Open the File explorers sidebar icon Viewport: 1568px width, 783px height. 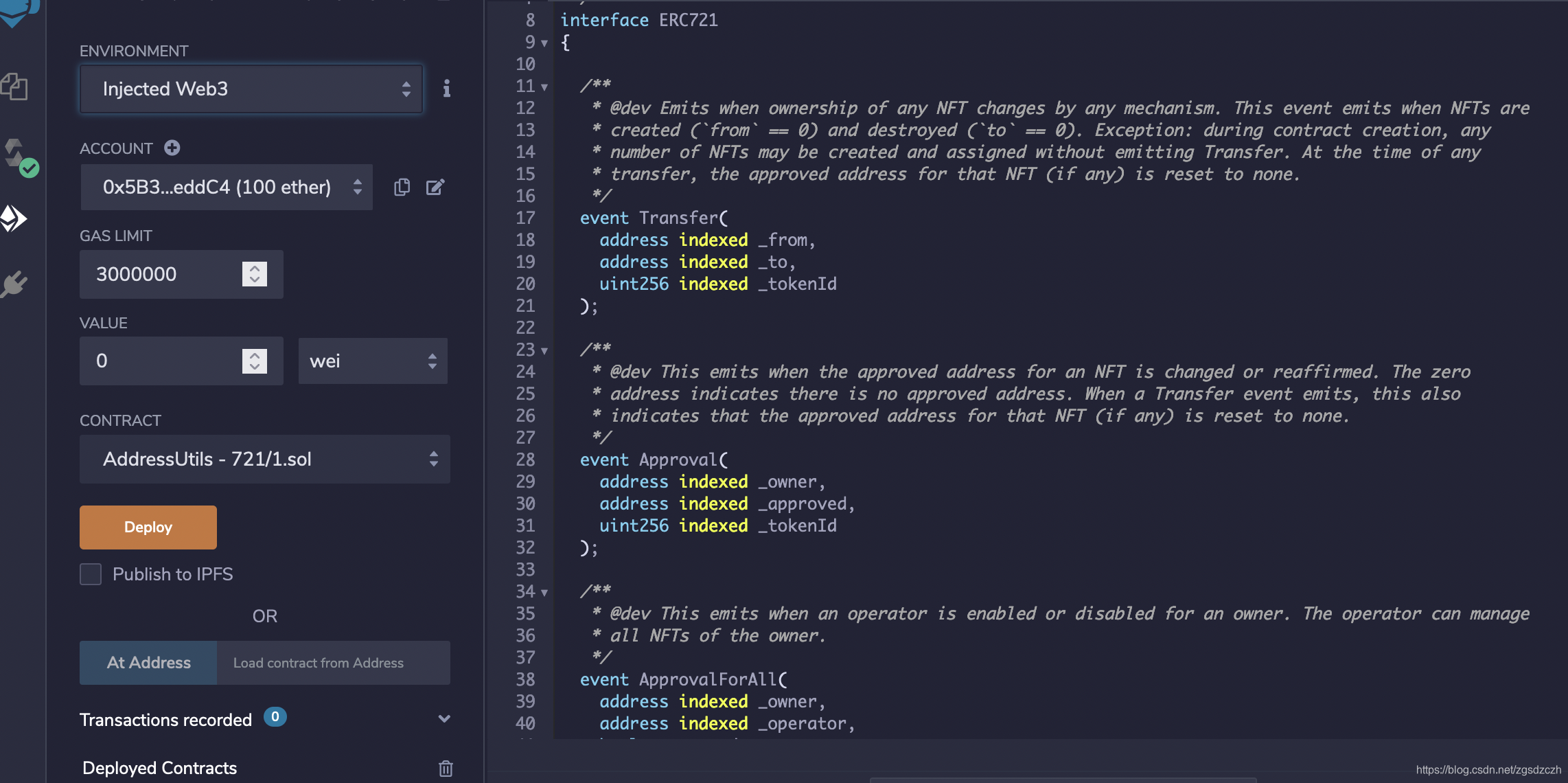(x=15, y=87)
